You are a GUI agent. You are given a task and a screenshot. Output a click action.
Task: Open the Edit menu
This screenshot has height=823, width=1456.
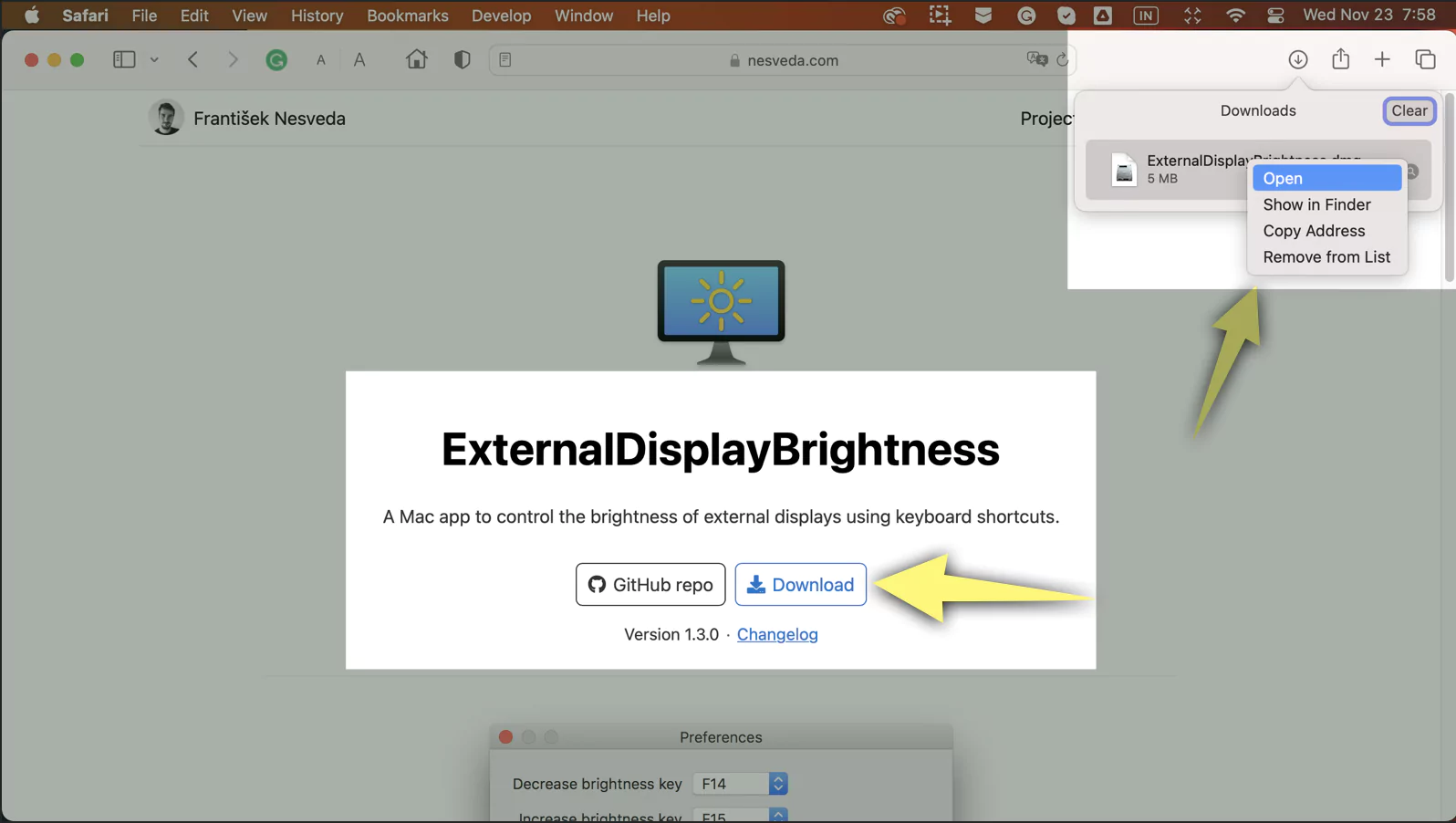pos(194,16)
